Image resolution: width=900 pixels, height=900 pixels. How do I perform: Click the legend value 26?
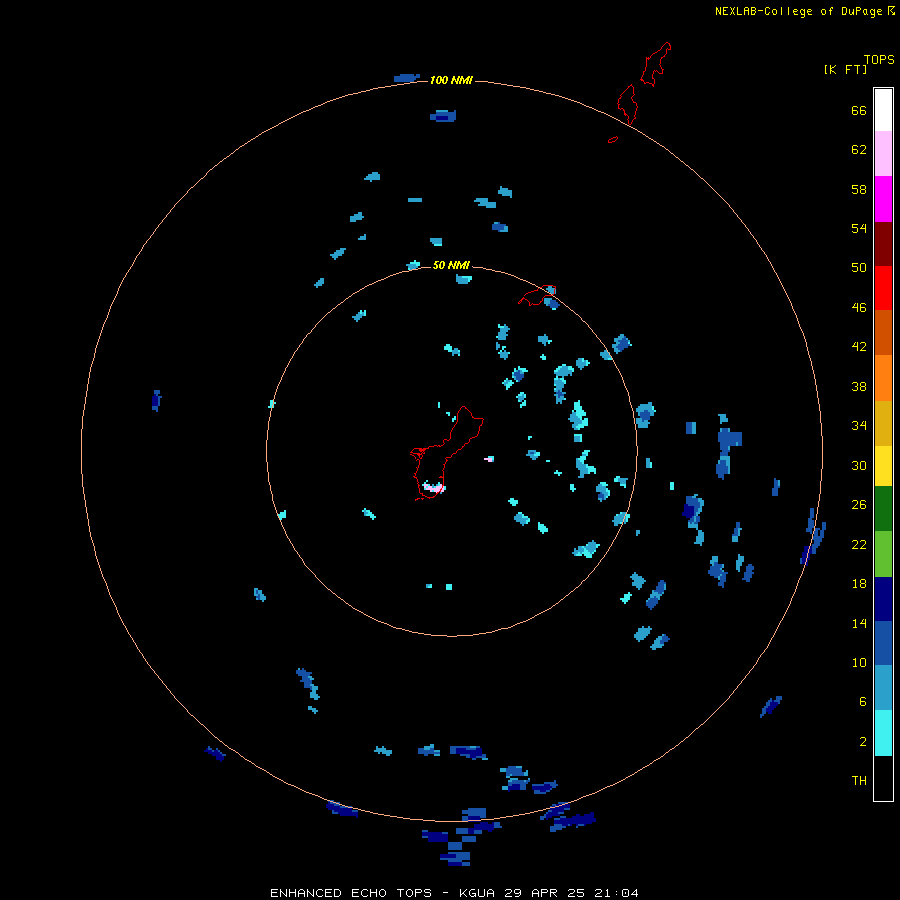859,505
